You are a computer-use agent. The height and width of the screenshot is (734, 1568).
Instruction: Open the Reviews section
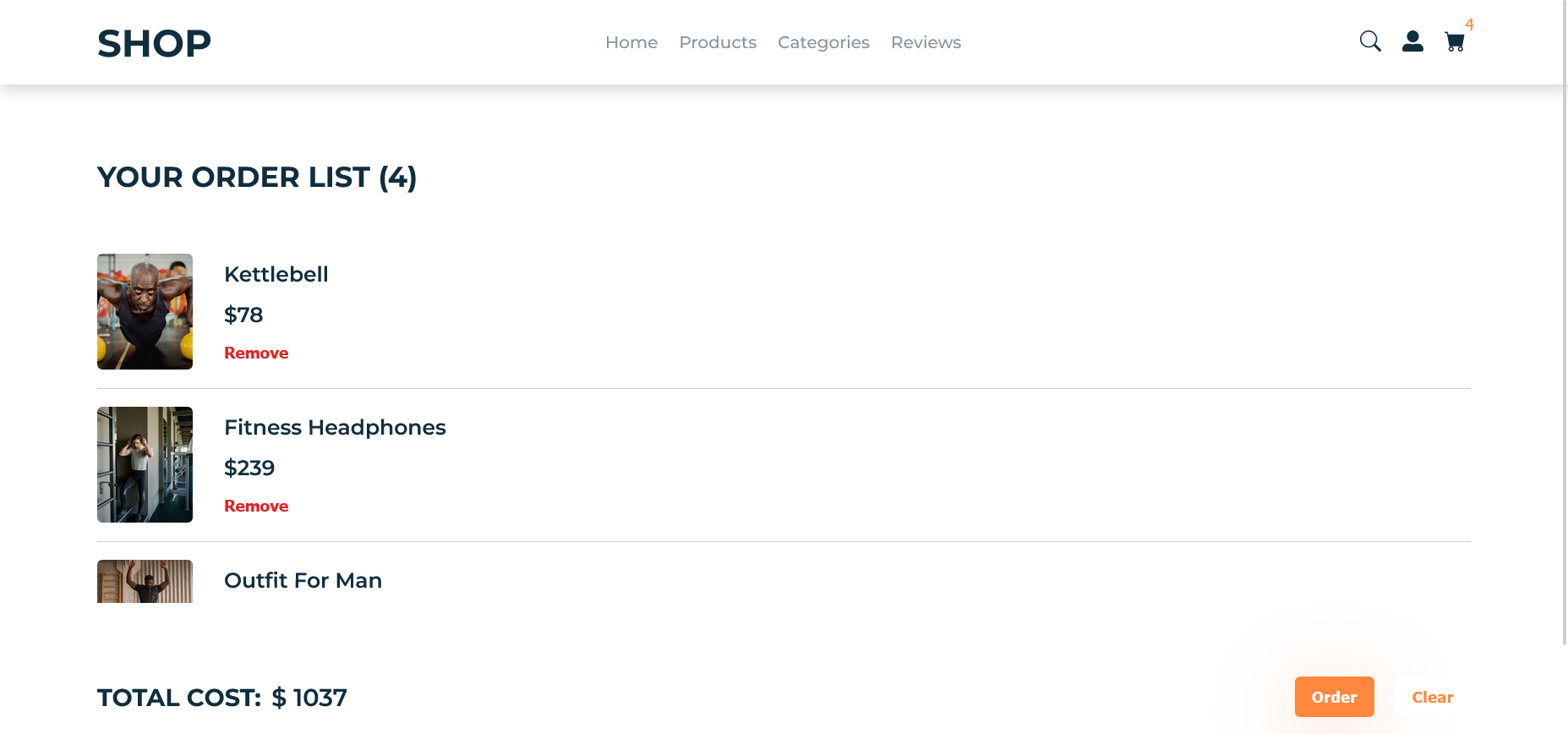(x=926, y=42)
